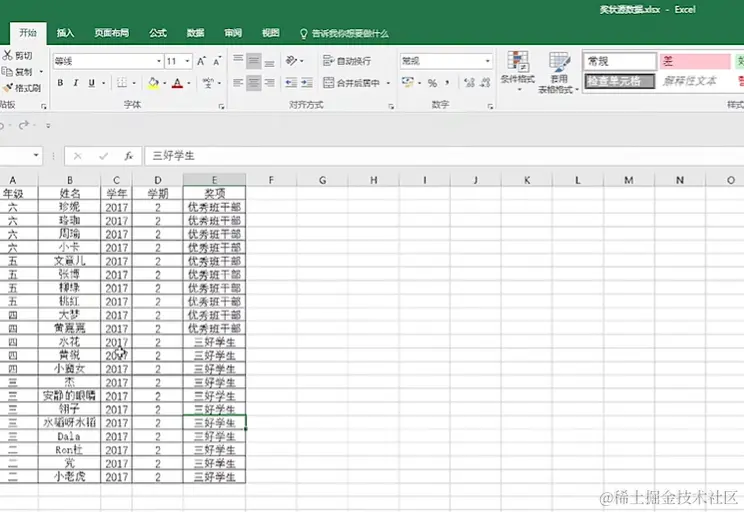The width and height of the screenshot is (744, 512).
Task: Open the customize quick access toolbar dropdown
Action: (x=48, y=126)
